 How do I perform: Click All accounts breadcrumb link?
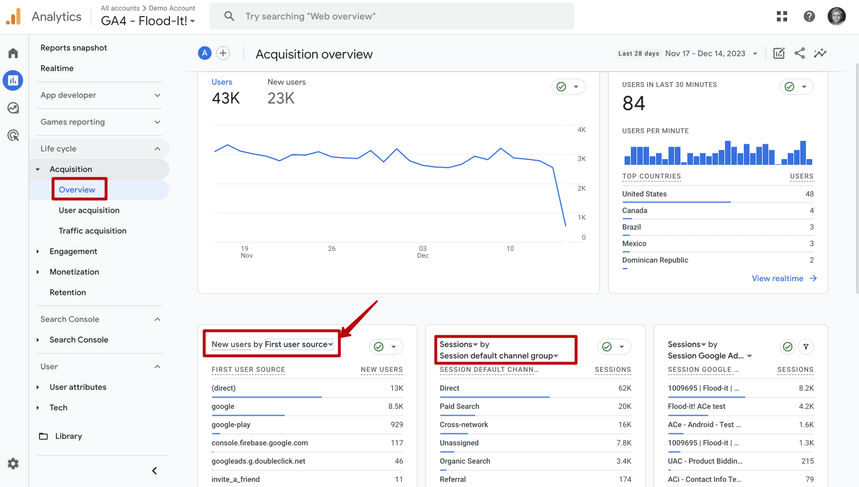(x=120, y=8)
